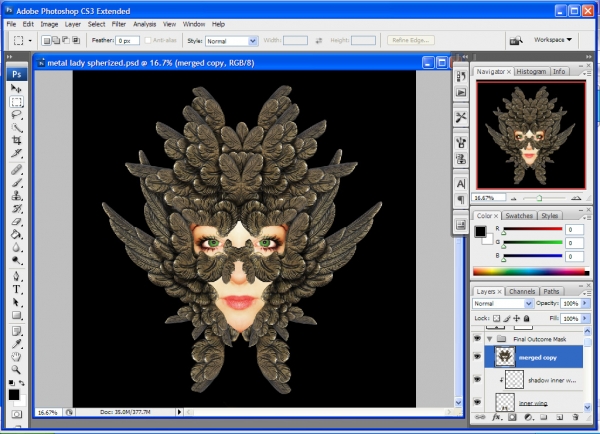Collapse the Final Outcome Mask group

pos(489,339)
